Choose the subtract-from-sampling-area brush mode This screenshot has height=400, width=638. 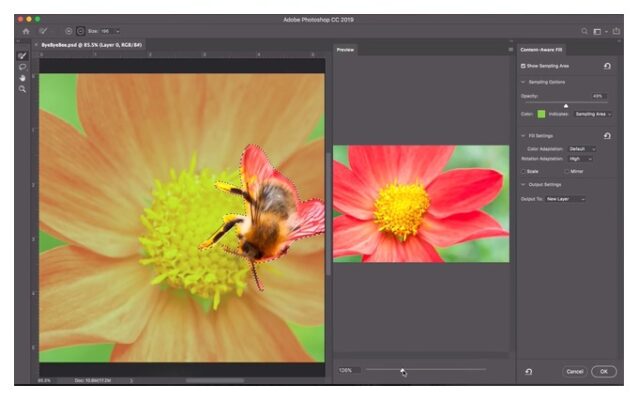pyautogui.click(x=81, y=31)
